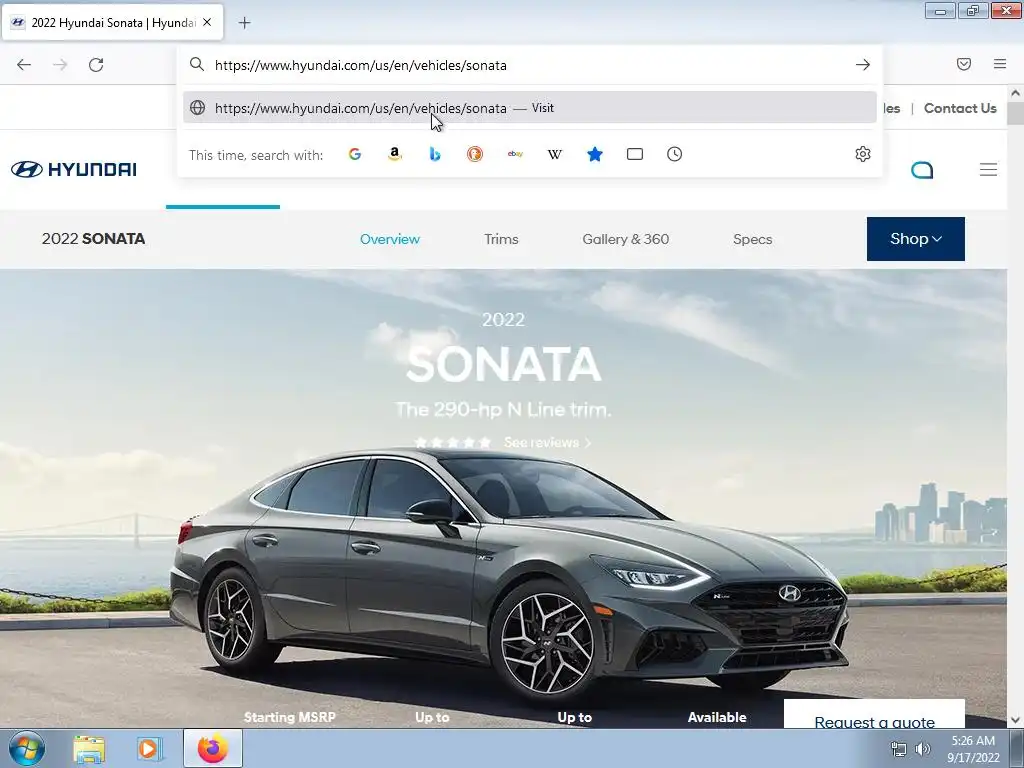Search this time with Amazon
The height and width of the screenshot is (768, 1024).
[x=394, y=154]
